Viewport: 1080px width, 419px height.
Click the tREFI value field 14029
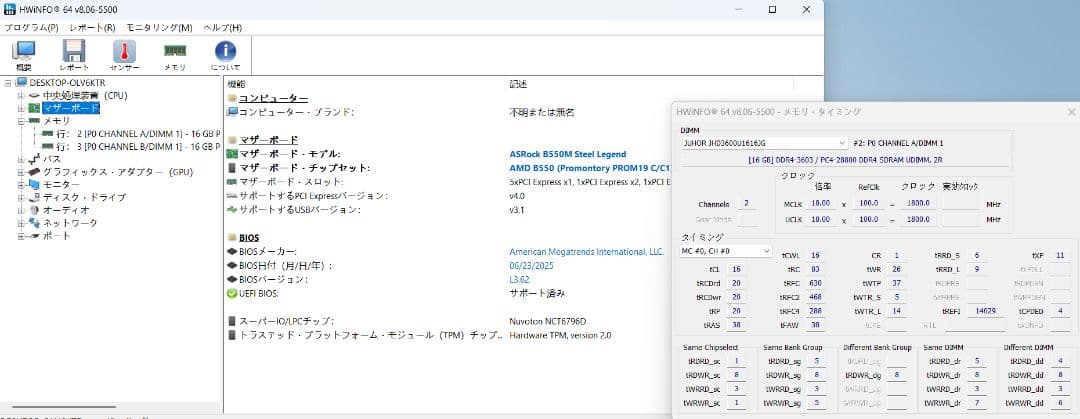pyautogui.click(x=986, y=311)
